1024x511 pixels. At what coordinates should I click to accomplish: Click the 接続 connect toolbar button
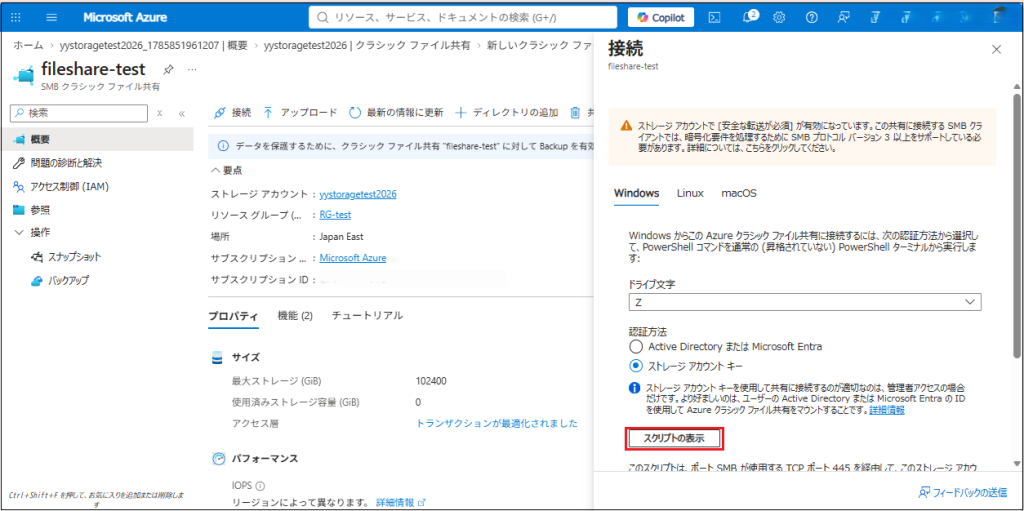pos(232,112)
